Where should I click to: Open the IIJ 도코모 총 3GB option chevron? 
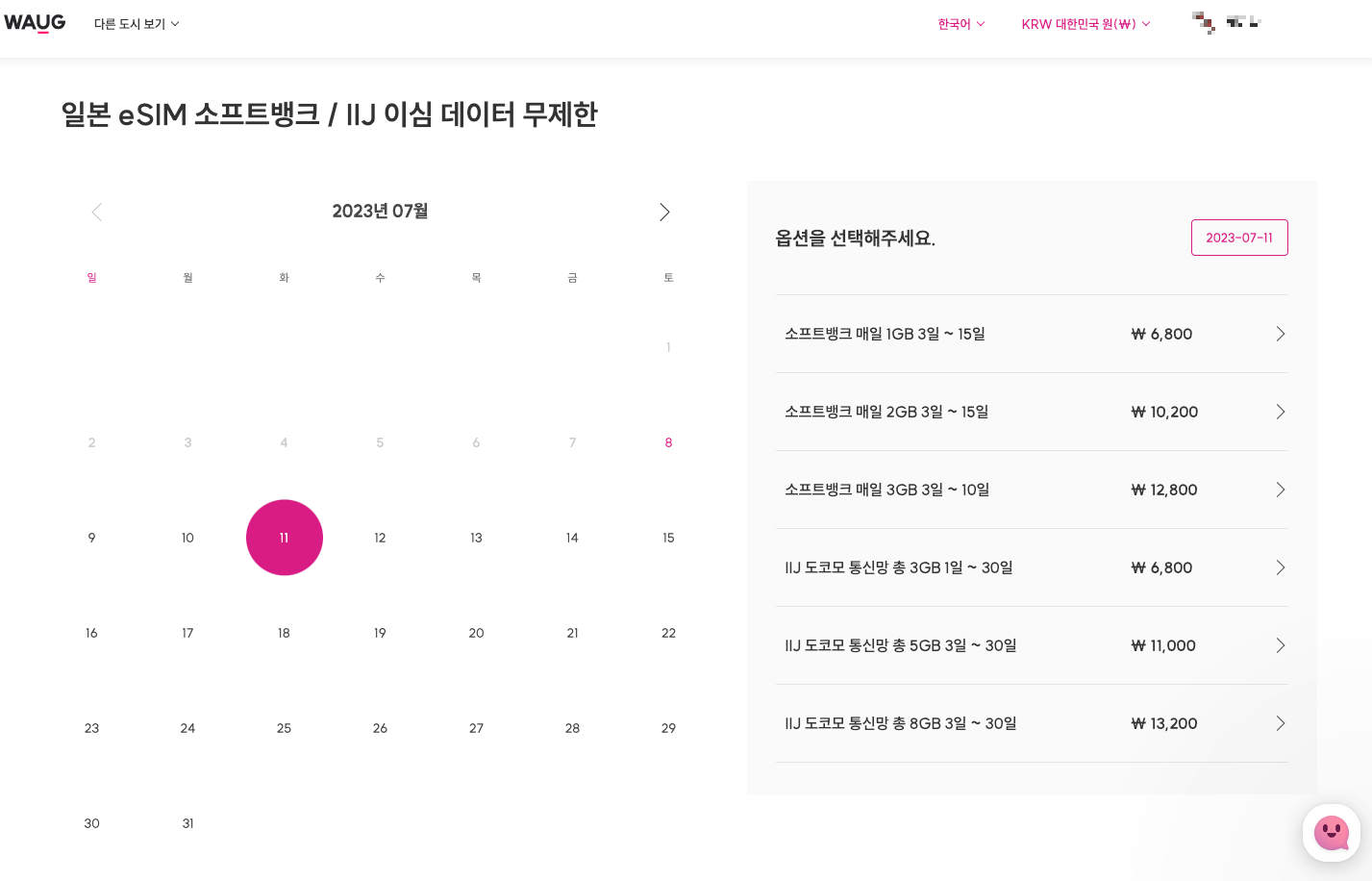[x=1280, y=567]
